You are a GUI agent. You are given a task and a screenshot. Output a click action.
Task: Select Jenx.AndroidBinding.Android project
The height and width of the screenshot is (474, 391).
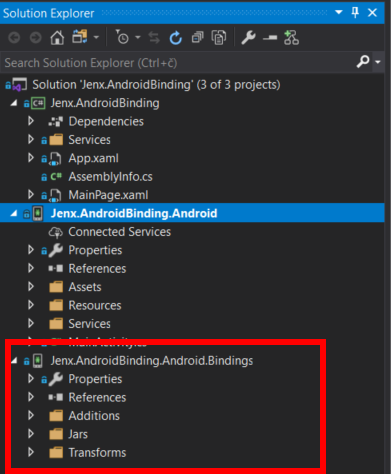point(134,213)
